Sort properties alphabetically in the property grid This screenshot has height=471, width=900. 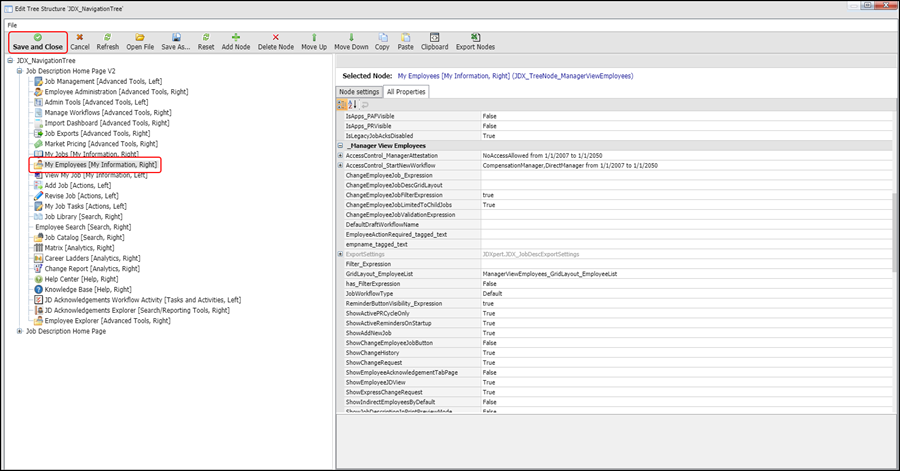353,104
